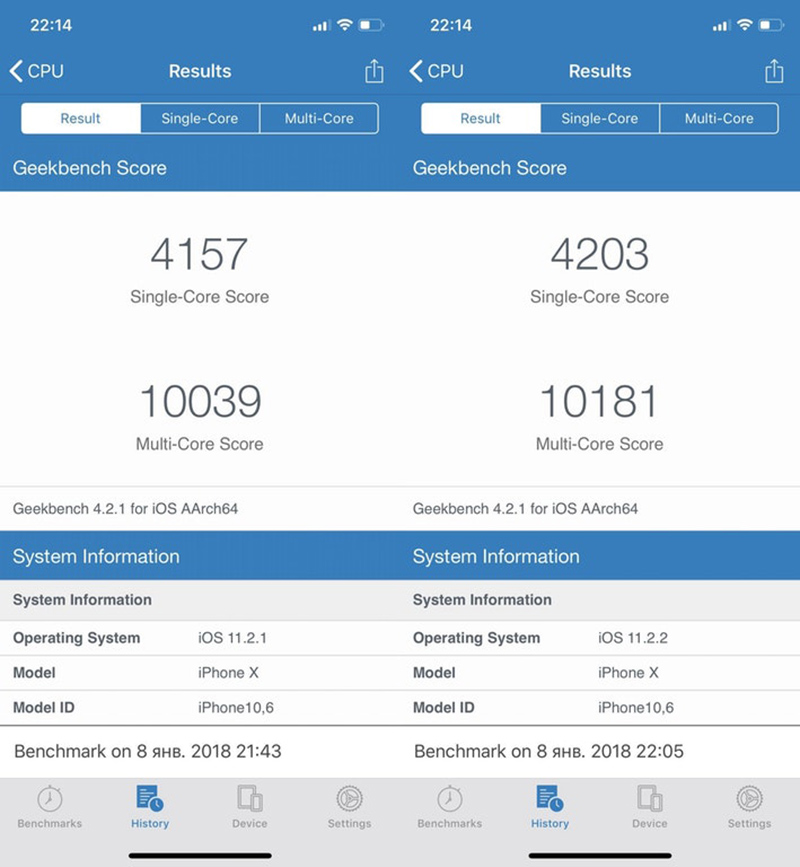The width and height of the screenshot is (800, 867).
Task: Select Result tab in left screen
Action: pyautogui.click(x=81, y=118)
